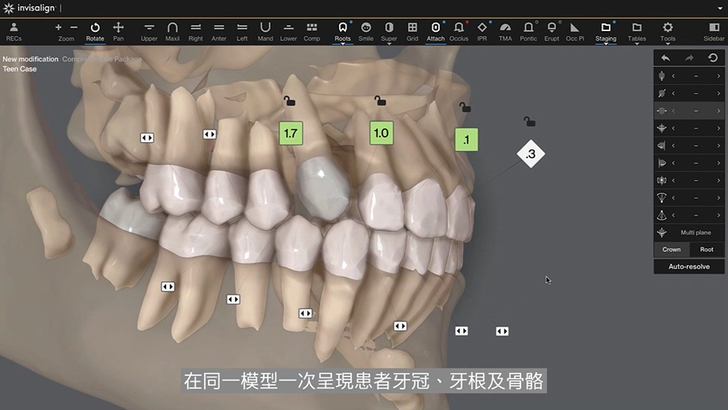This screenshot has height=410, width=728.
Task: Toggle the lock icon above the .1 label
Action: [465, 108]
